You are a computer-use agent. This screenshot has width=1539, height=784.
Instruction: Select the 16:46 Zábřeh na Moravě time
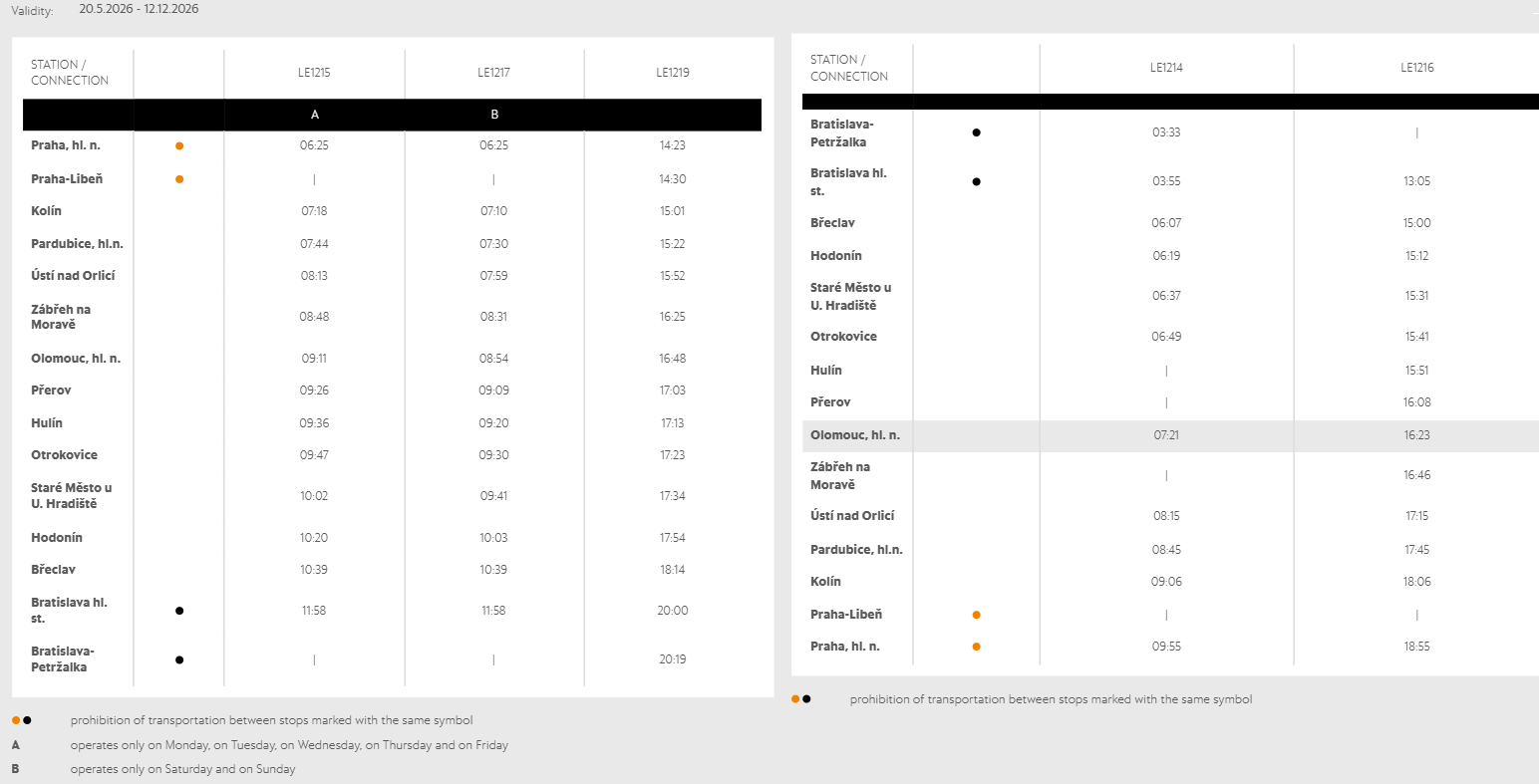[x=1417, y=475]
